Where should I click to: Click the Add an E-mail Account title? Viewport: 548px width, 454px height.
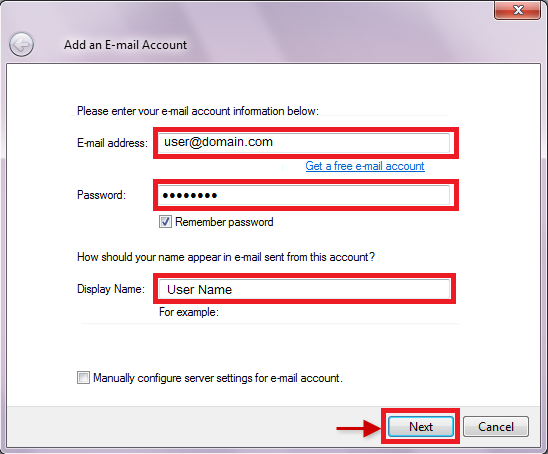[x=125, y=45]
